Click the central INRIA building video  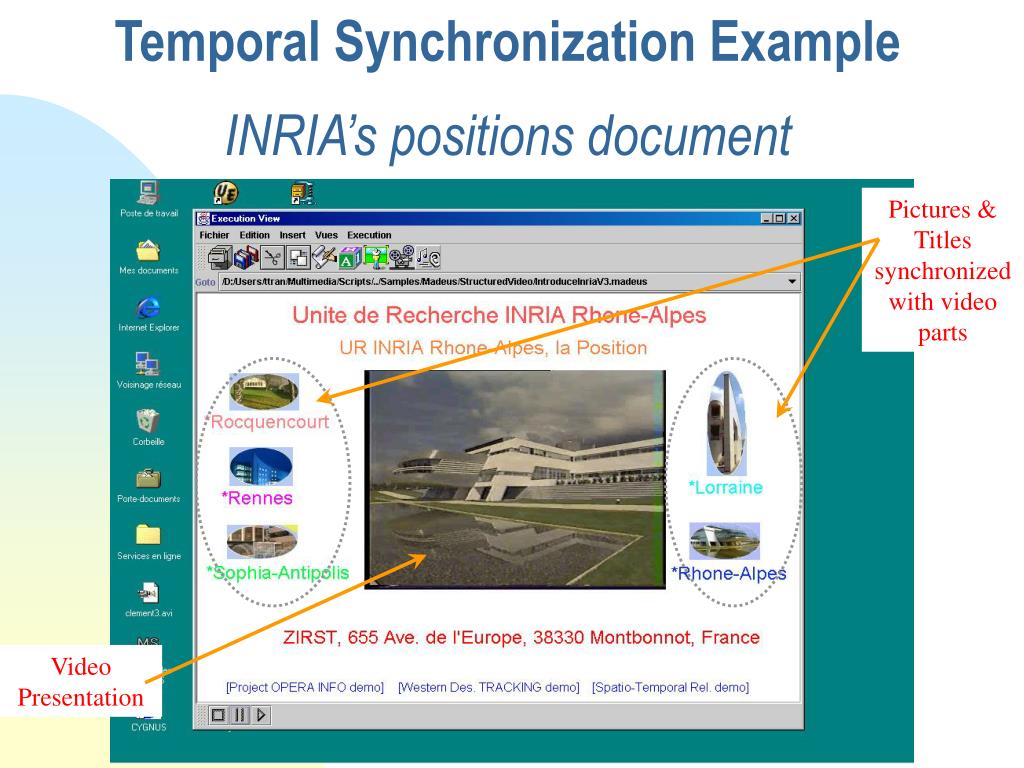515,479
